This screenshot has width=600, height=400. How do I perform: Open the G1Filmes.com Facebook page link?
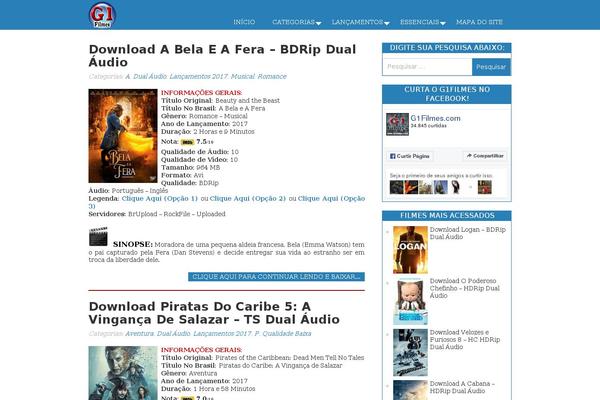(435, 118)
